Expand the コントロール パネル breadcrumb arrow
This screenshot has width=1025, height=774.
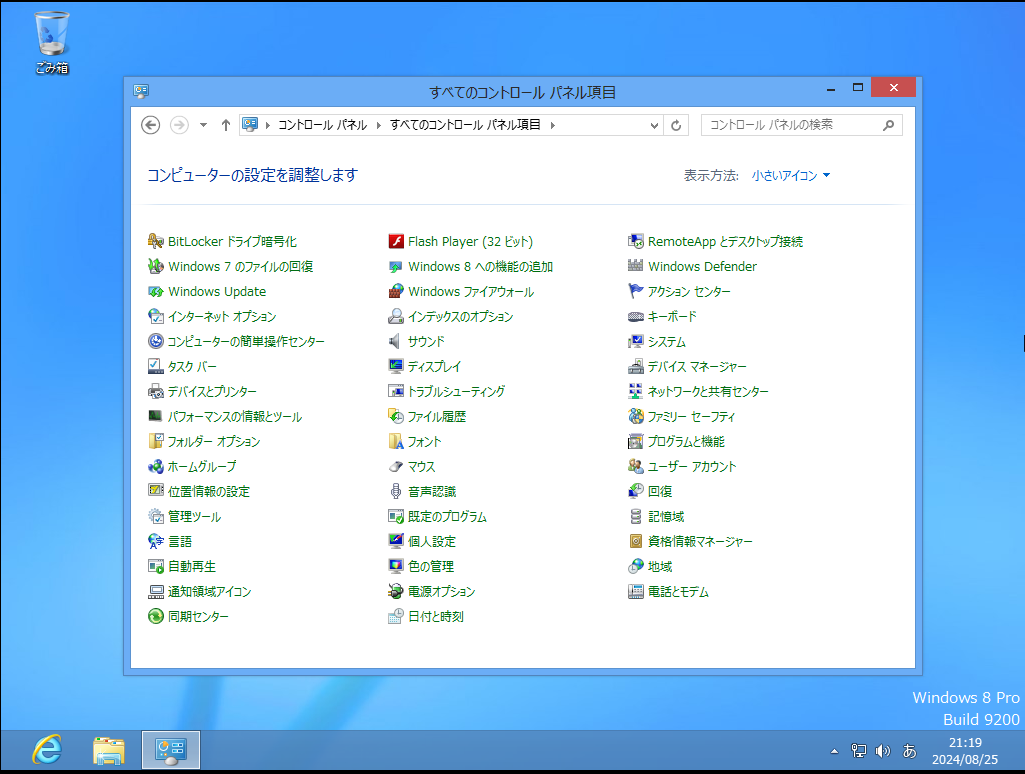point(378,125)
